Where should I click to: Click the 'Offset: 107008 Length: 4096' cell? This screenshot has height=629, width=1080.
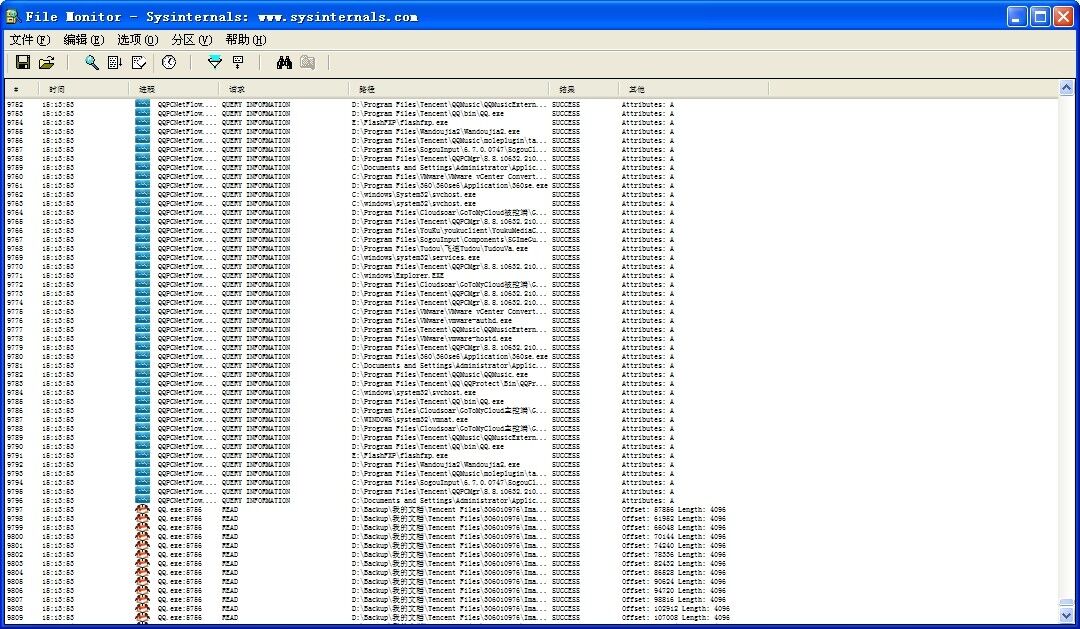tap(674, 617)
